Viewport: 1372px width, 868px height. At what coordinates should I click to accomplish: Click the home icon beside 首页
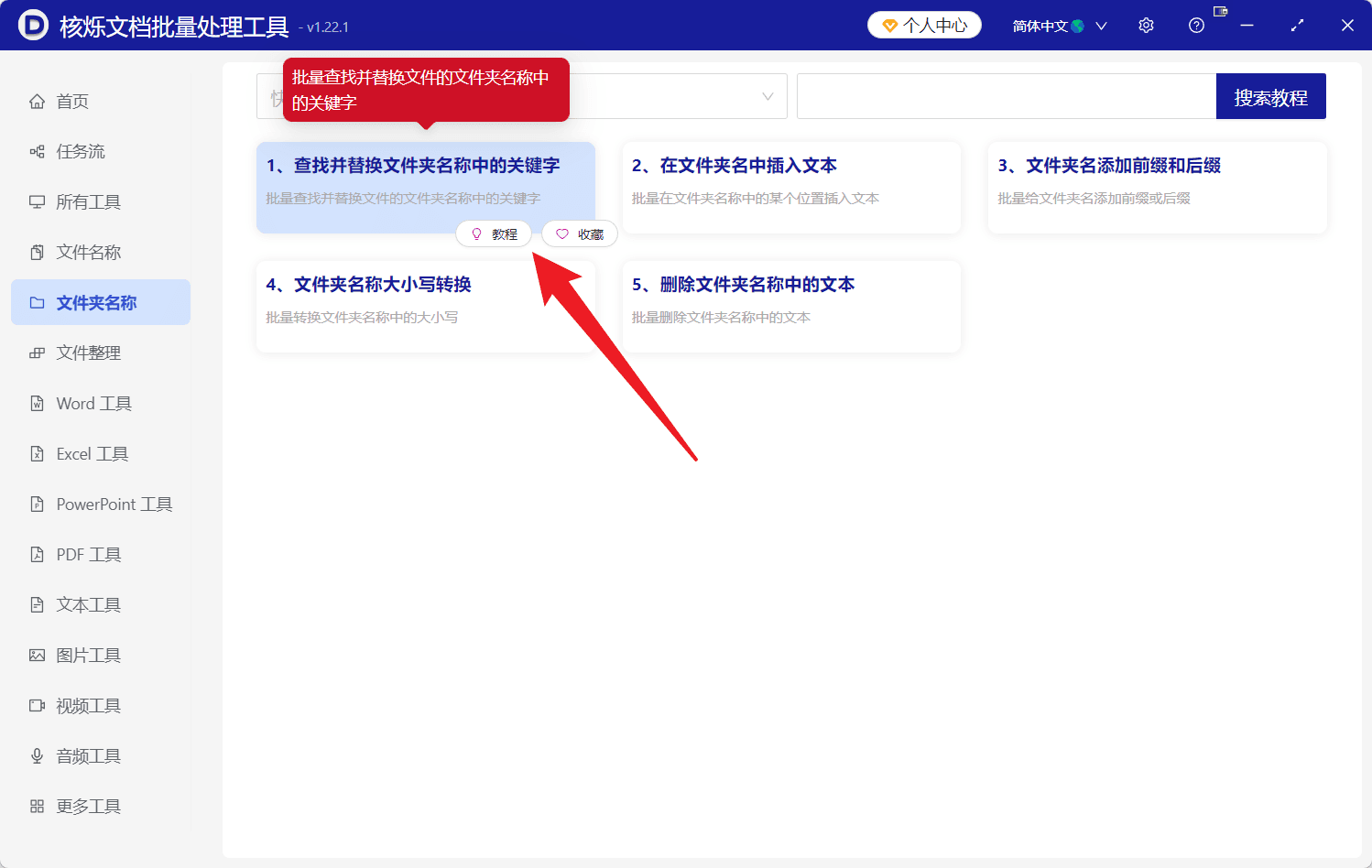coord(37,102)
